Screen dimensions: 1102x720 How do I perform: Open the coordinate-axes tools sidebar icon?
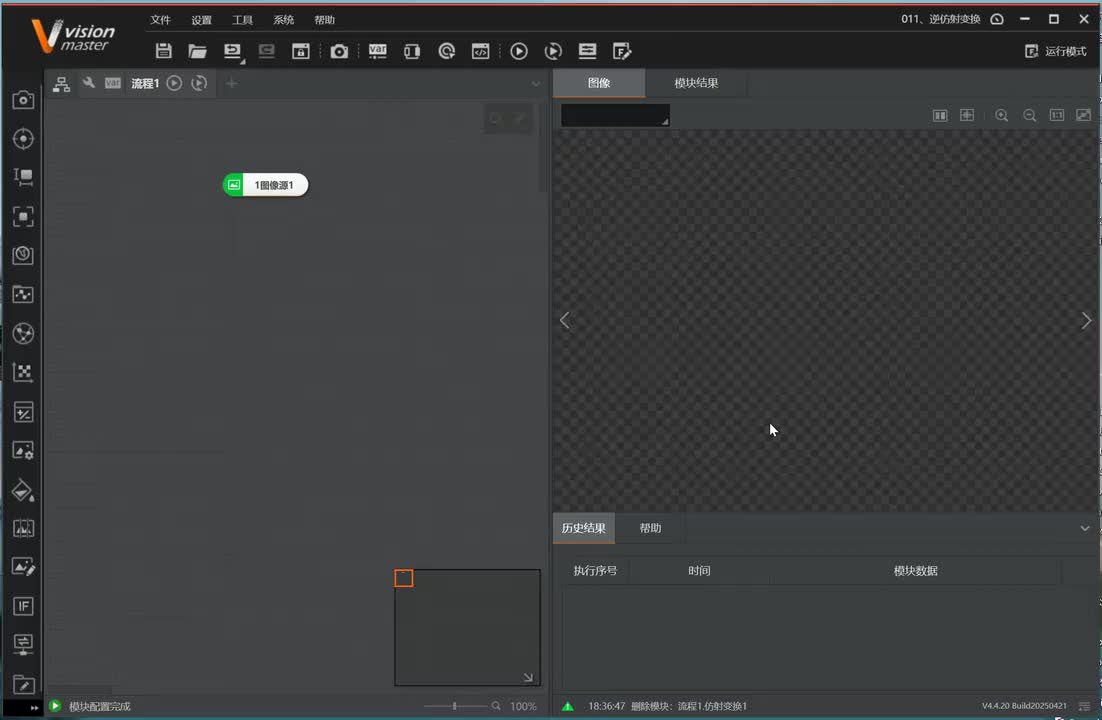[x=23, y=372]
